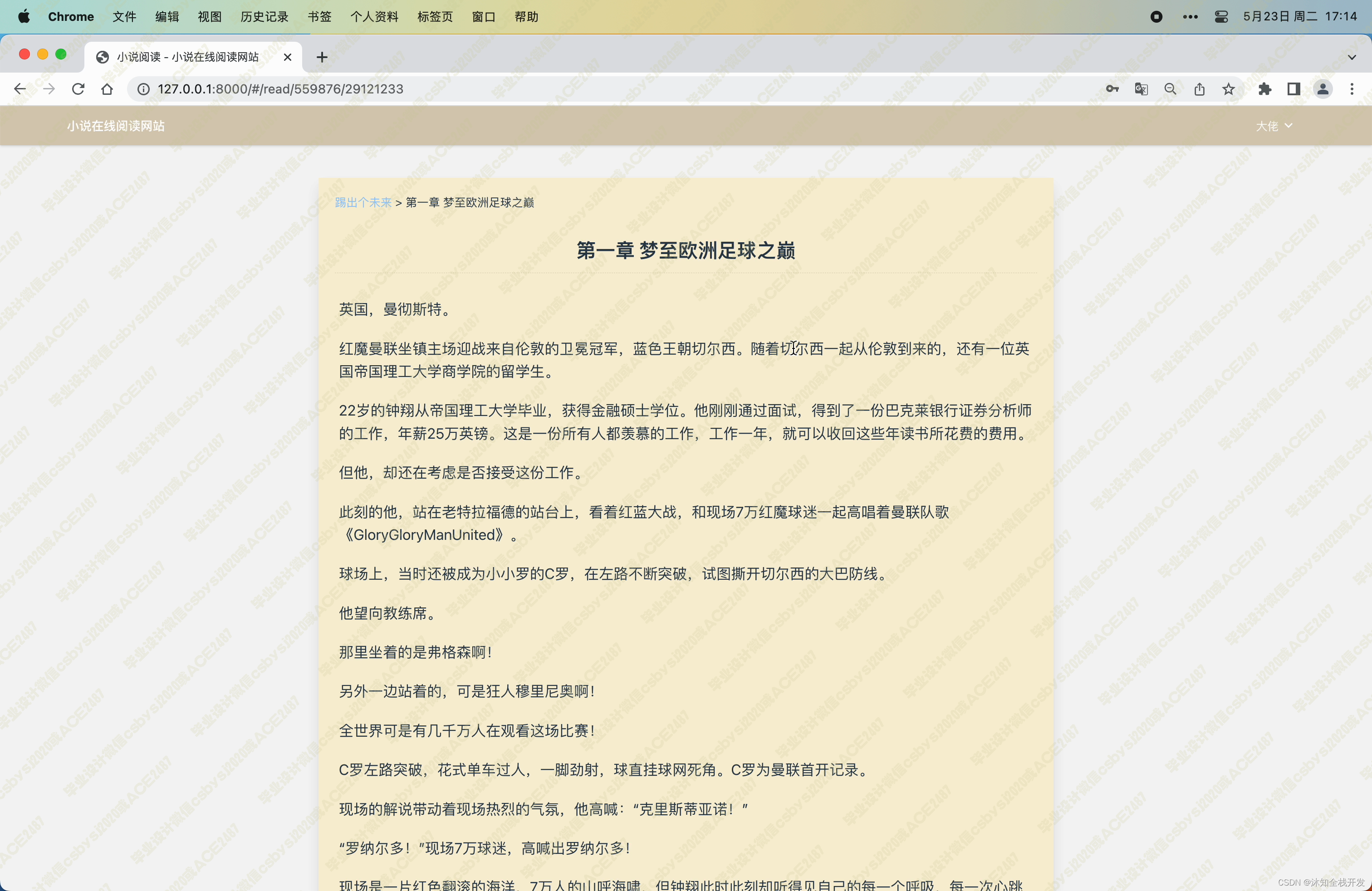Reload the current page
Viewport: 1372px width, 891px height.
[x=78, y=89]
